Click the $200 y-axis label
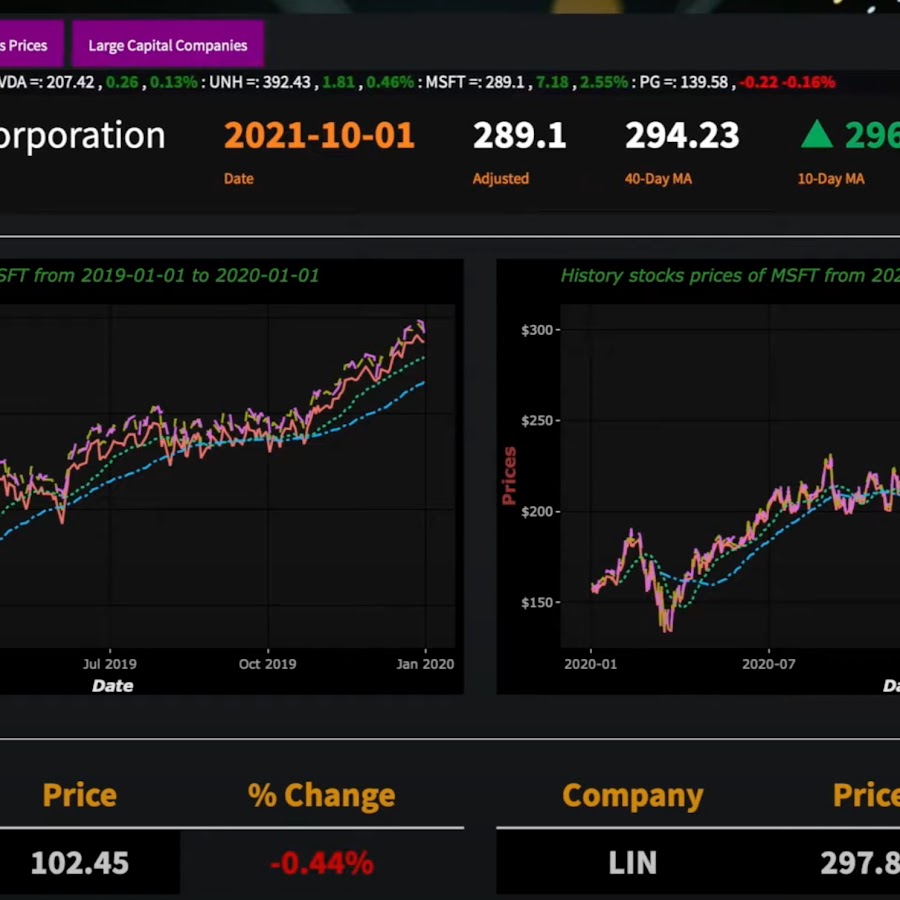 pyautogui.click(x=537, y=511)
